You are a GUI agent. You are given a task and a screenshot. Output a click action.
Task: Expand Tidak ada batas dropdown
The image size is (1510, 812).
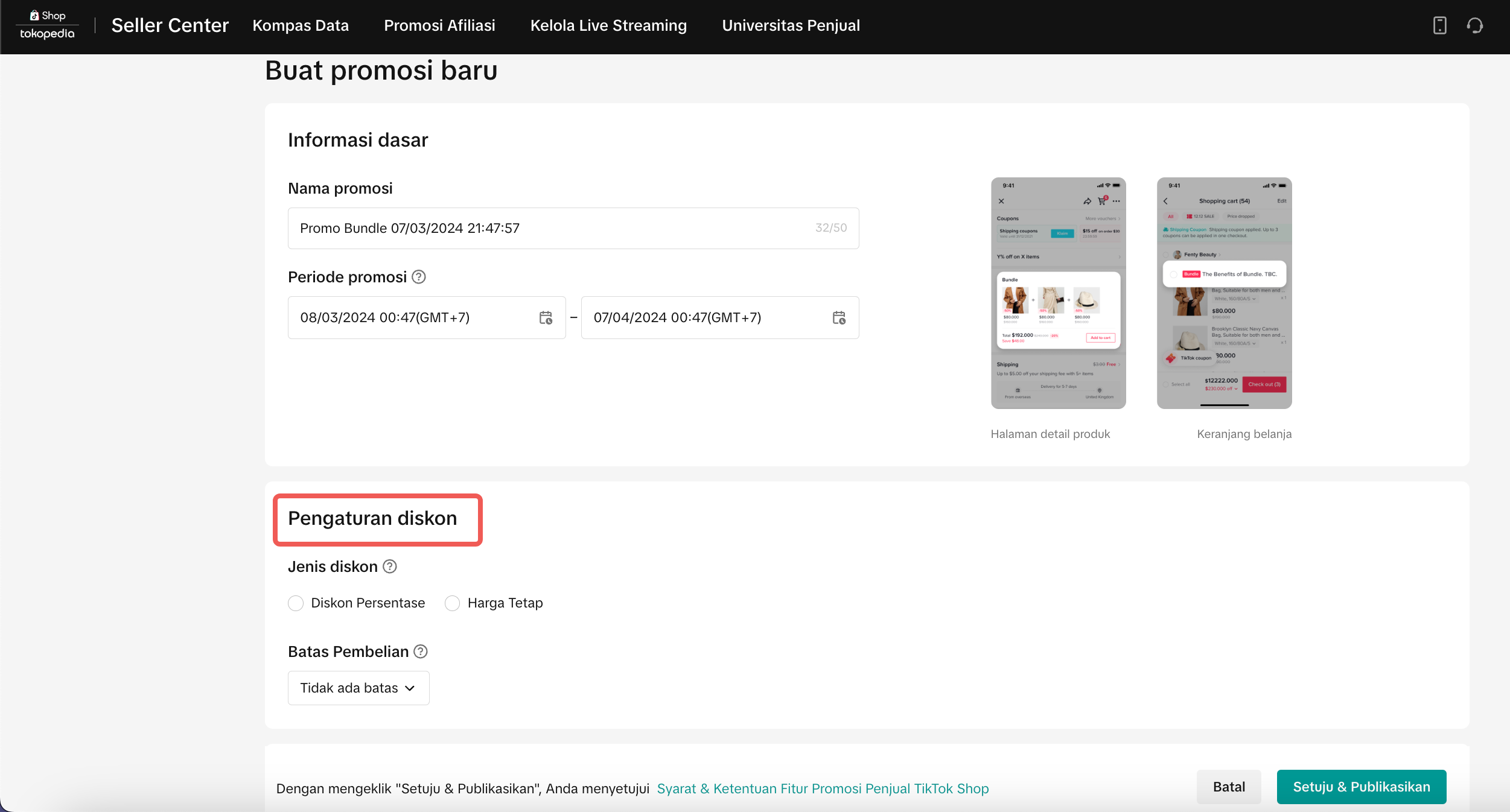point(358,688)
